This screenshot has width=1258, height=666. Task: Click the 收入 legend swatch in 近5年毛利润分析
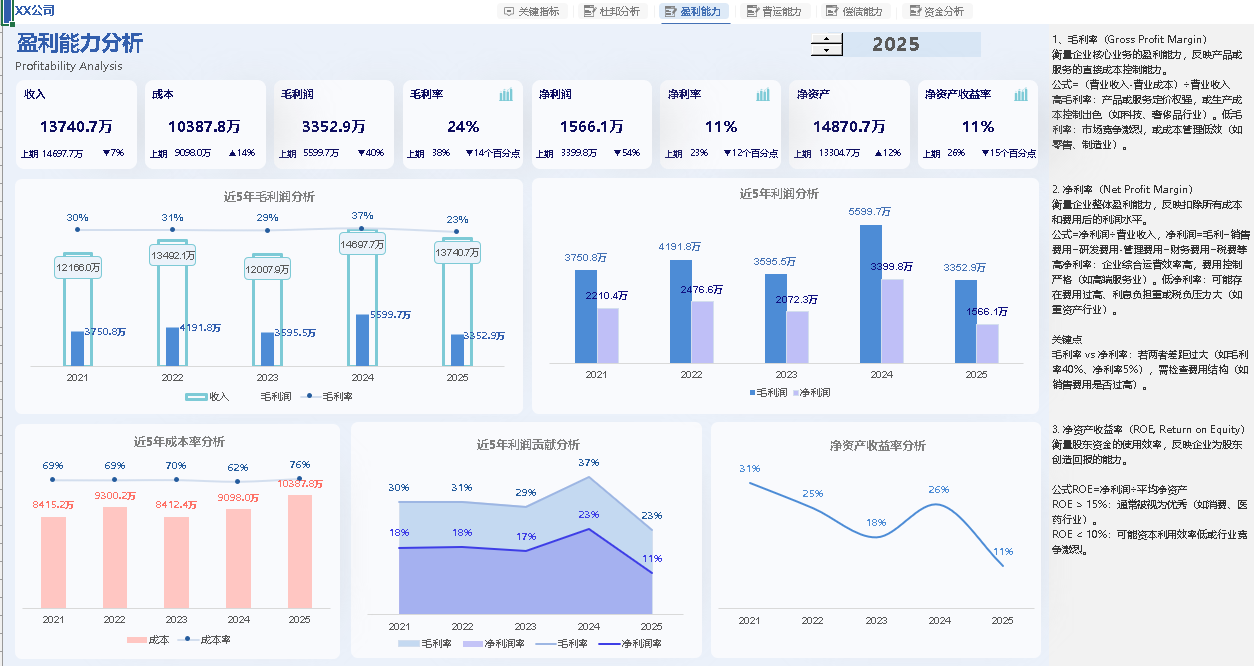tap(196, 397)
